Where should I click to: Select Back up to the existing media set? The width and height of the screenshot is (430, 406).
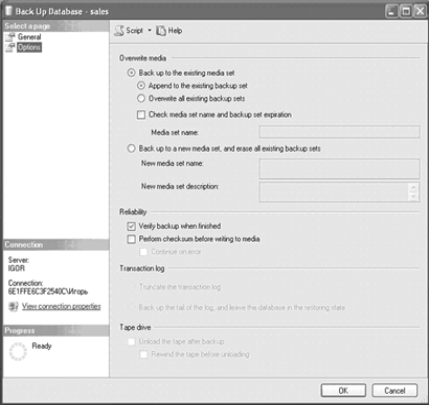coord(131,73)
